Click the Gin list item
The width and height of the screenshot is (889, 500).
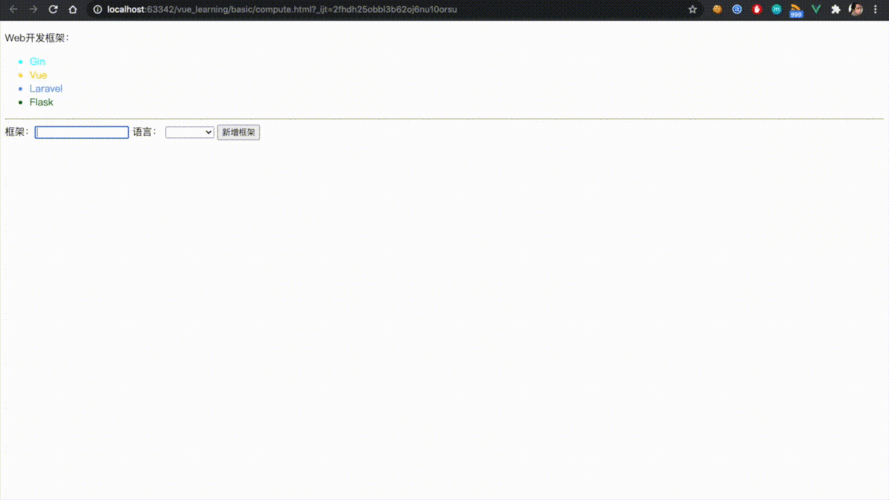point(37,62)
